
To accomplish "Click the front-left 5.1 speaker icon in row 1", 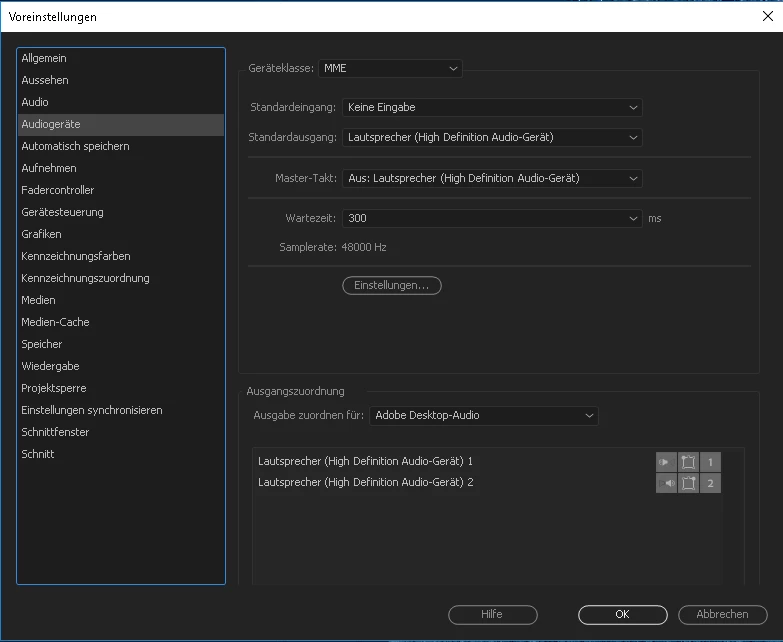I will point(688,462).
